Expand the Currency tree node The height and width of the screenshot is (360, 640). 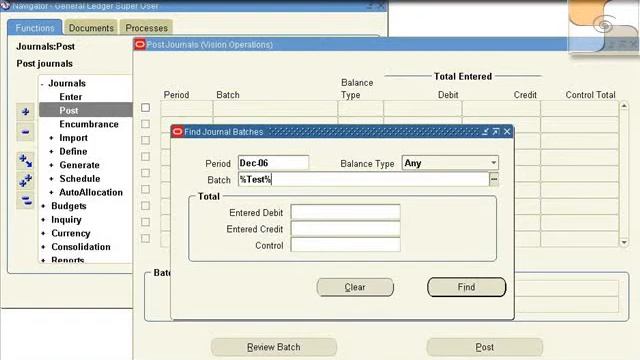point(43,233)
